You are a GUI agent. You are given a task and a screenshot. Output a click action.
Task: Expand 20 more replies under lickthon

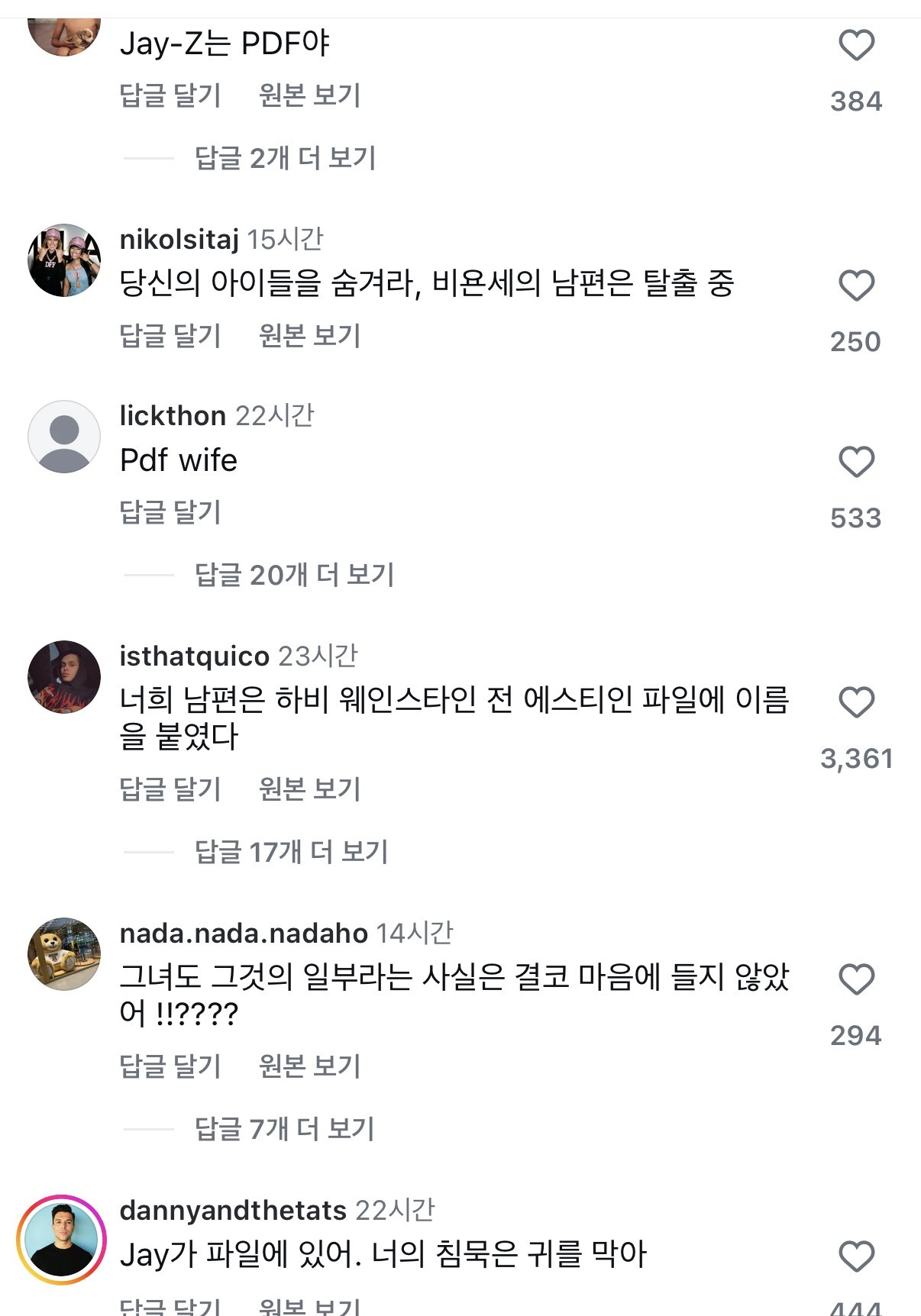click(294, 575)
